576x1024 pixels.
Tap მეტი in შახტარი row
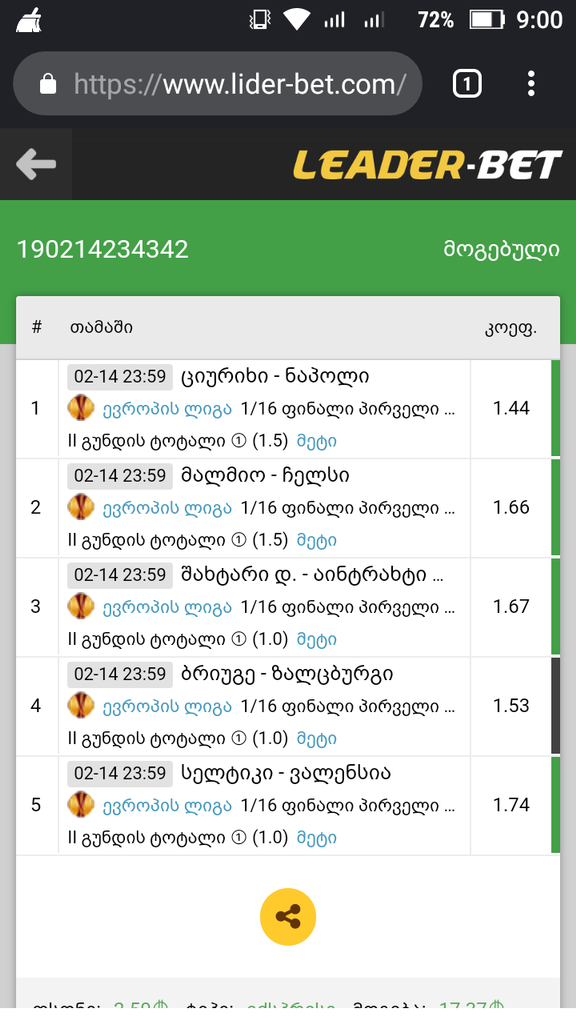click(x=317, y=640)
